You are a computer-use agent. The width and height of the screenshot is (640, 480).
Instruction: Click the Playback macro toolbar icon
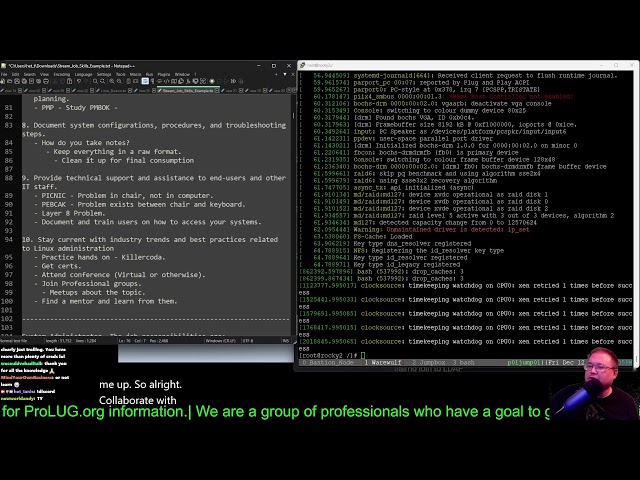tap(226, 81)
